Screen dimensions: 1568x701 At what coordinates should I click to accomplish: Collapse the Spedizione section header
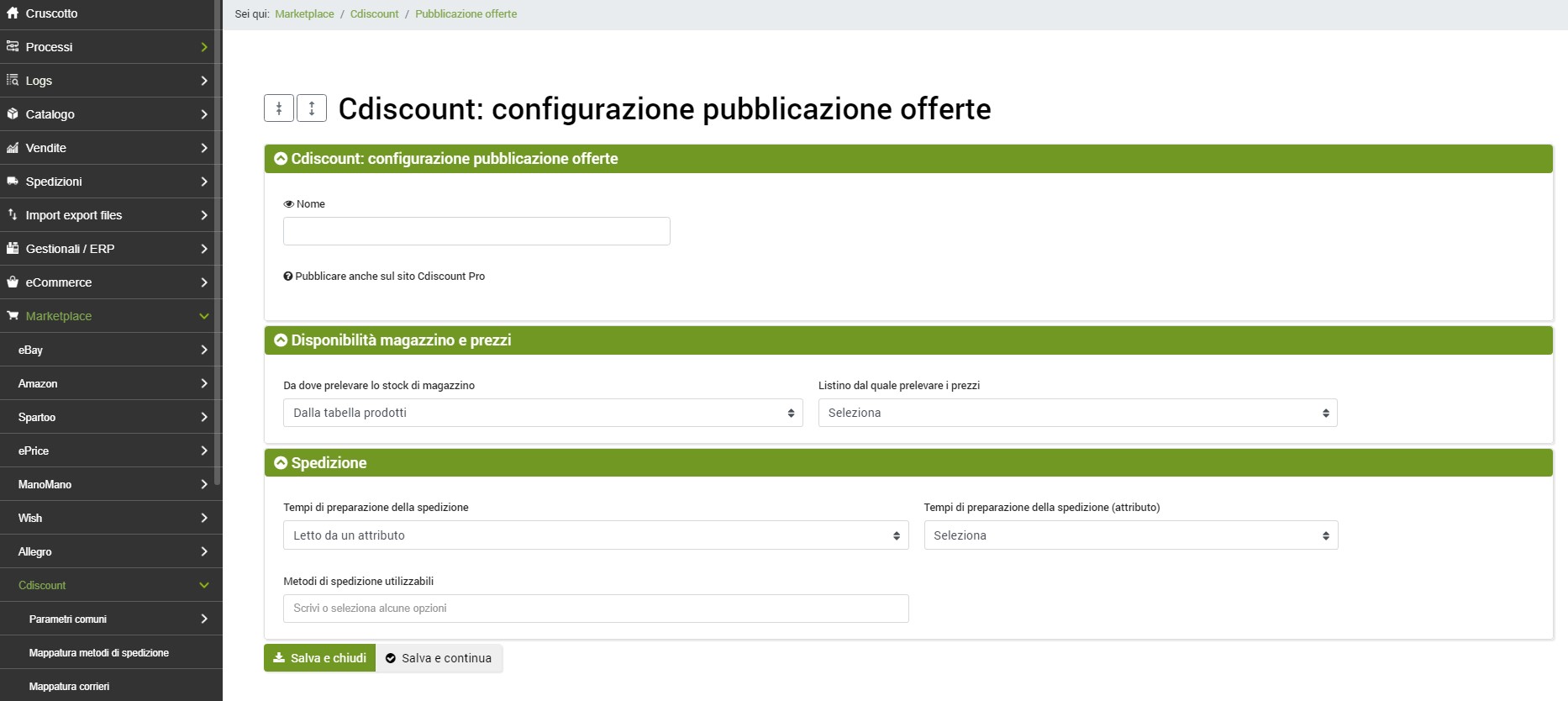(282, 463)
